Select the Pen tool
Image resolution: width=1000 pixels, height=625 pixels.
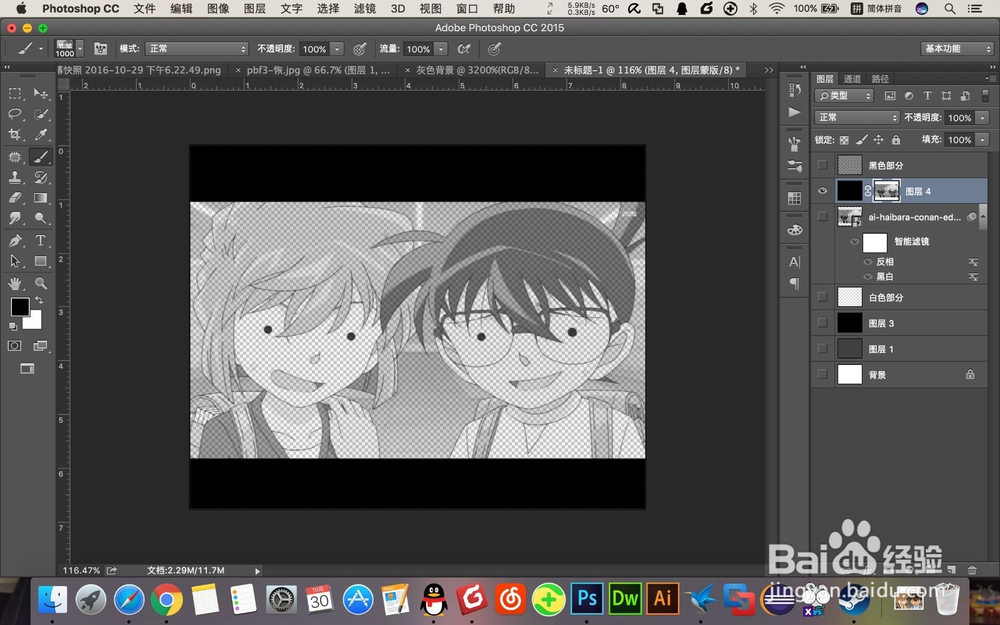15,240
